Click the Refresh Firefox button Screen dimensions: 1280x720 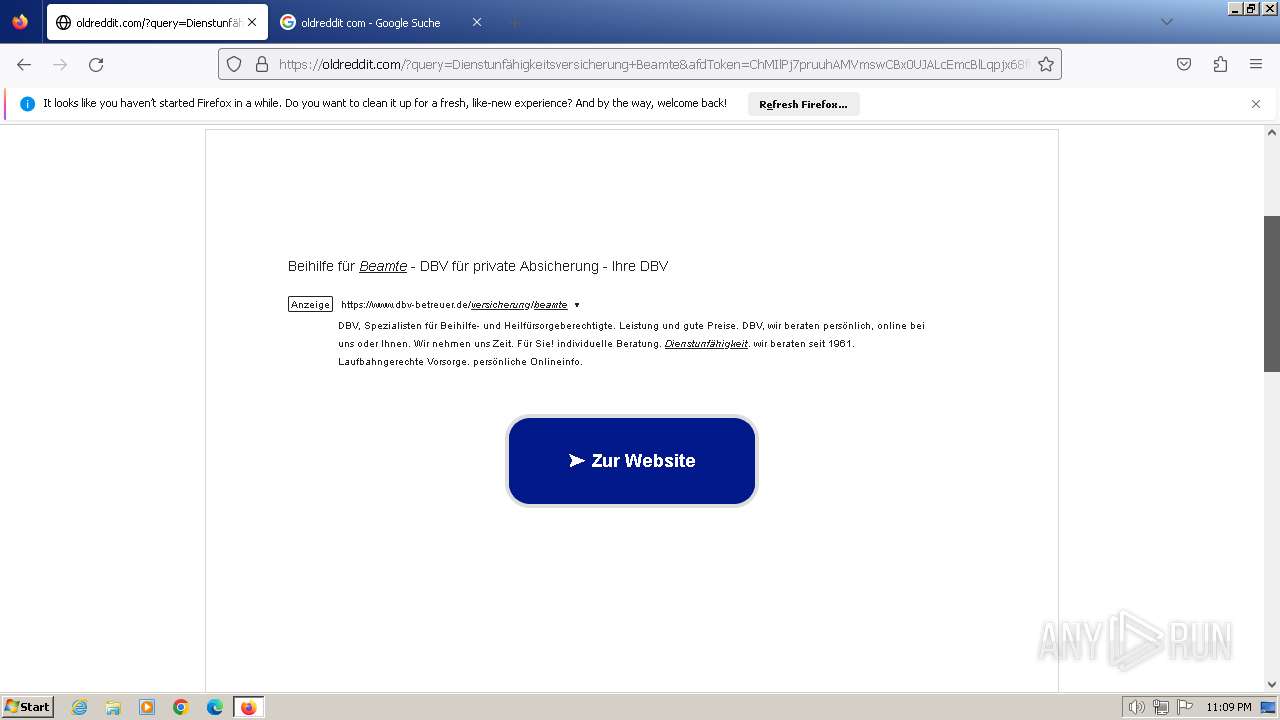click(803, 104)
